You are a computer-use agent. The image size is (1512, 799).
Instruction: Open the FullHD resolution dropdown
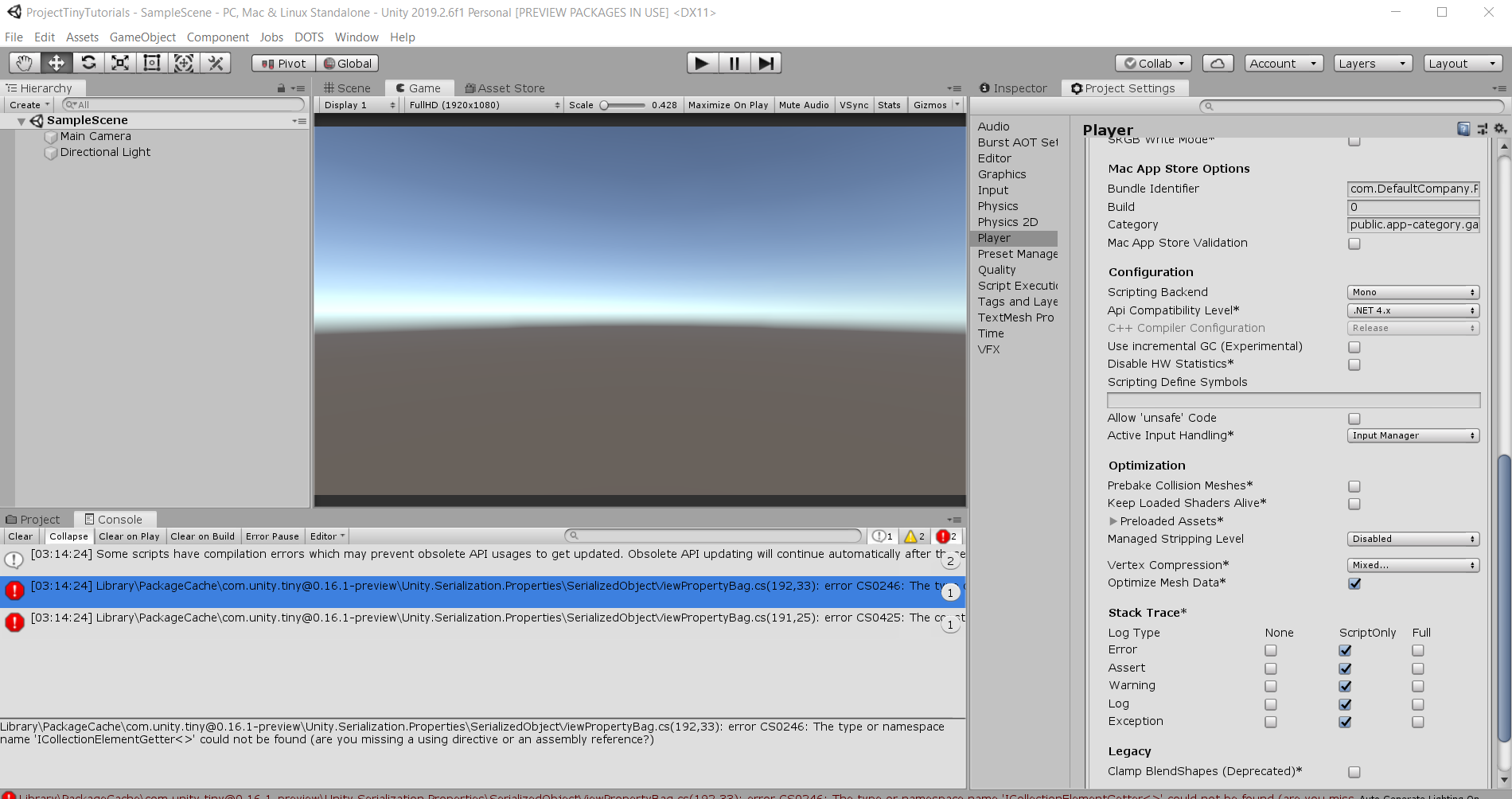click(484, 105)
